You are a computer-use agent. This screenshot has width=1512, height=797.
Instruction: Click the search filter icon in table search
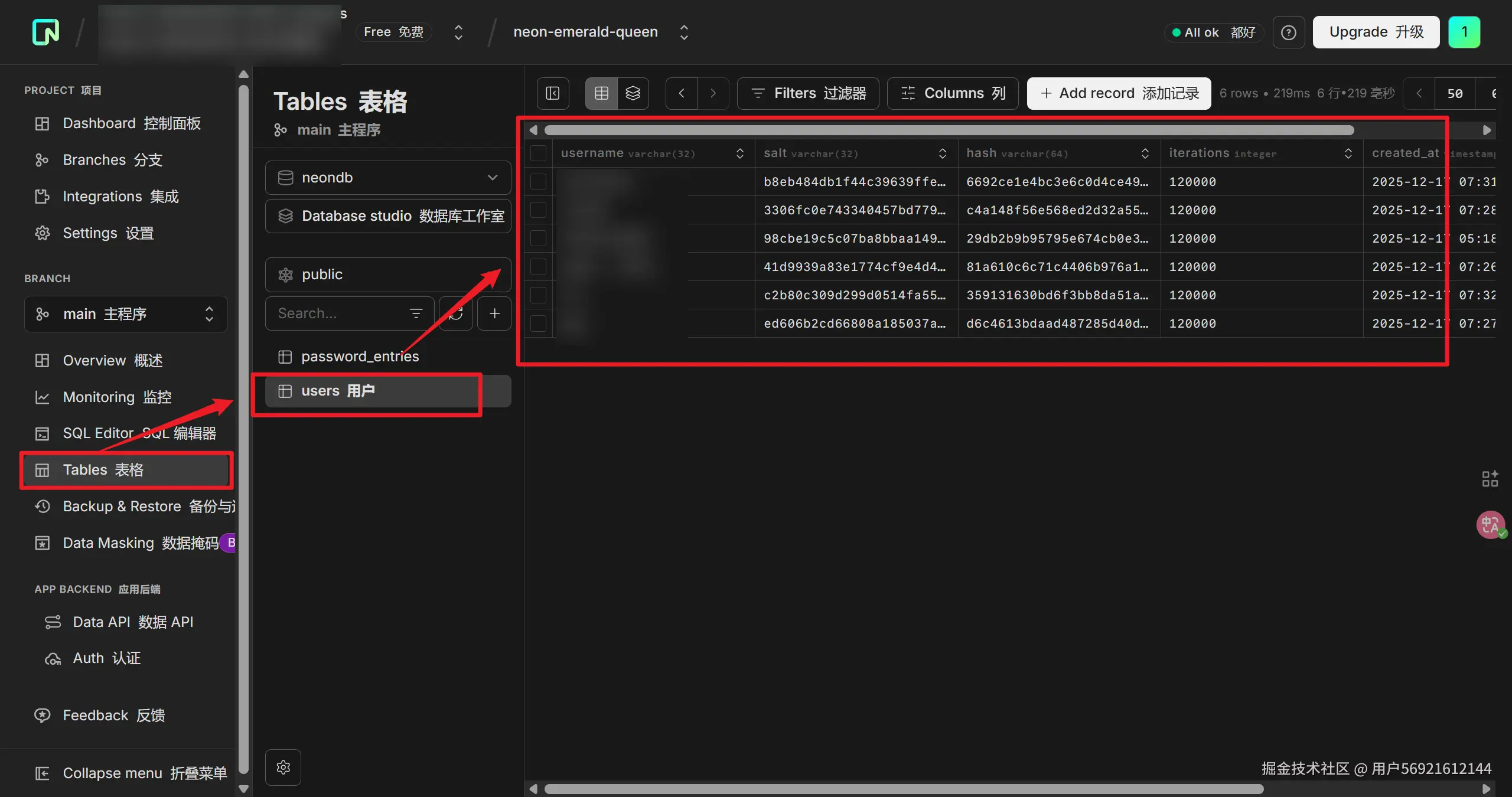point(416,313)
